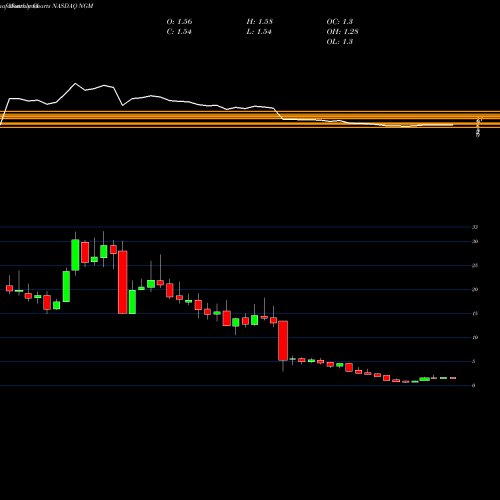Click the '15' price axis label

tap(475, 313)
